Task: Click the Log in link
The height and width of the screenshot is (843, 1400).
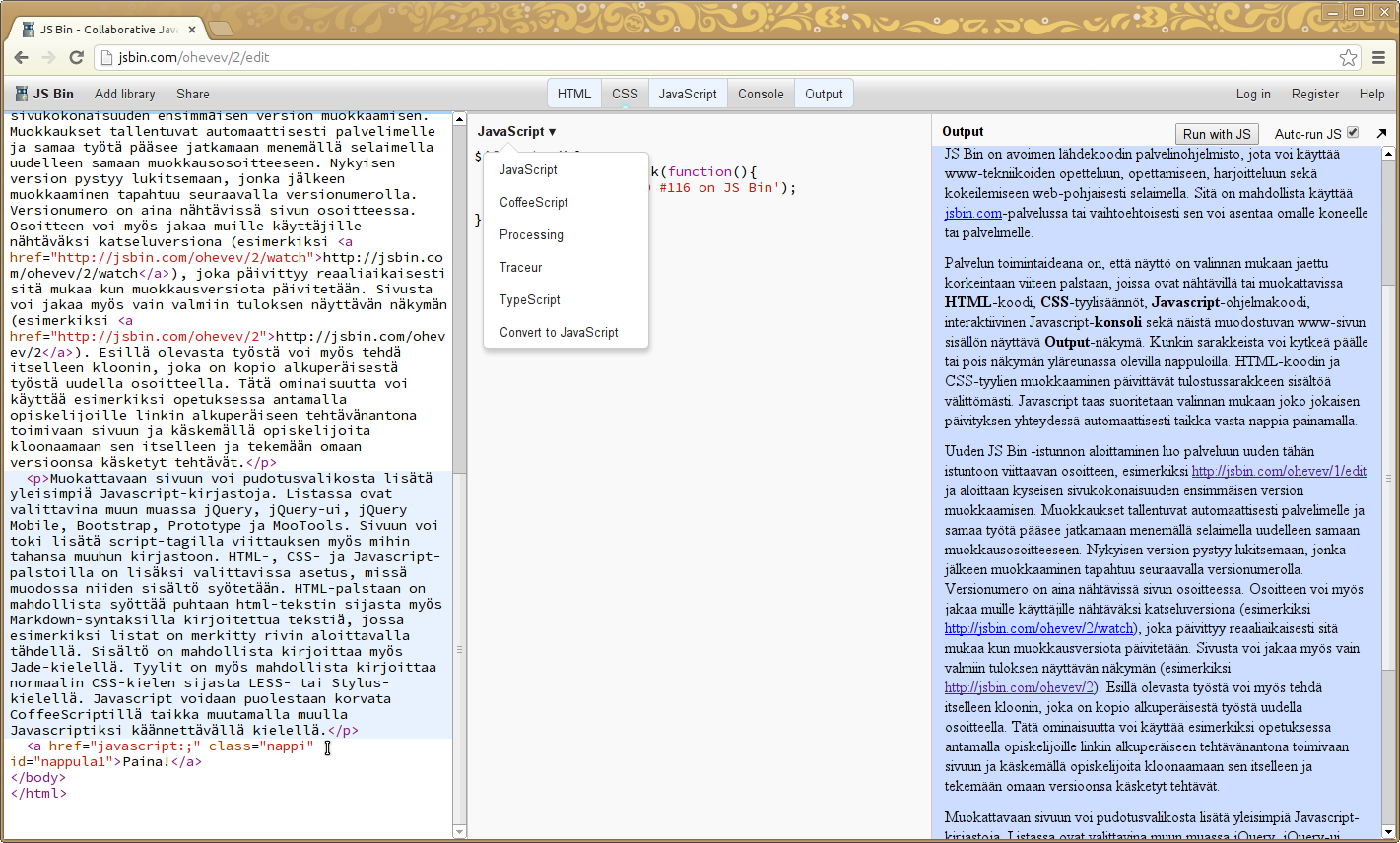Action: [1253, 94]
